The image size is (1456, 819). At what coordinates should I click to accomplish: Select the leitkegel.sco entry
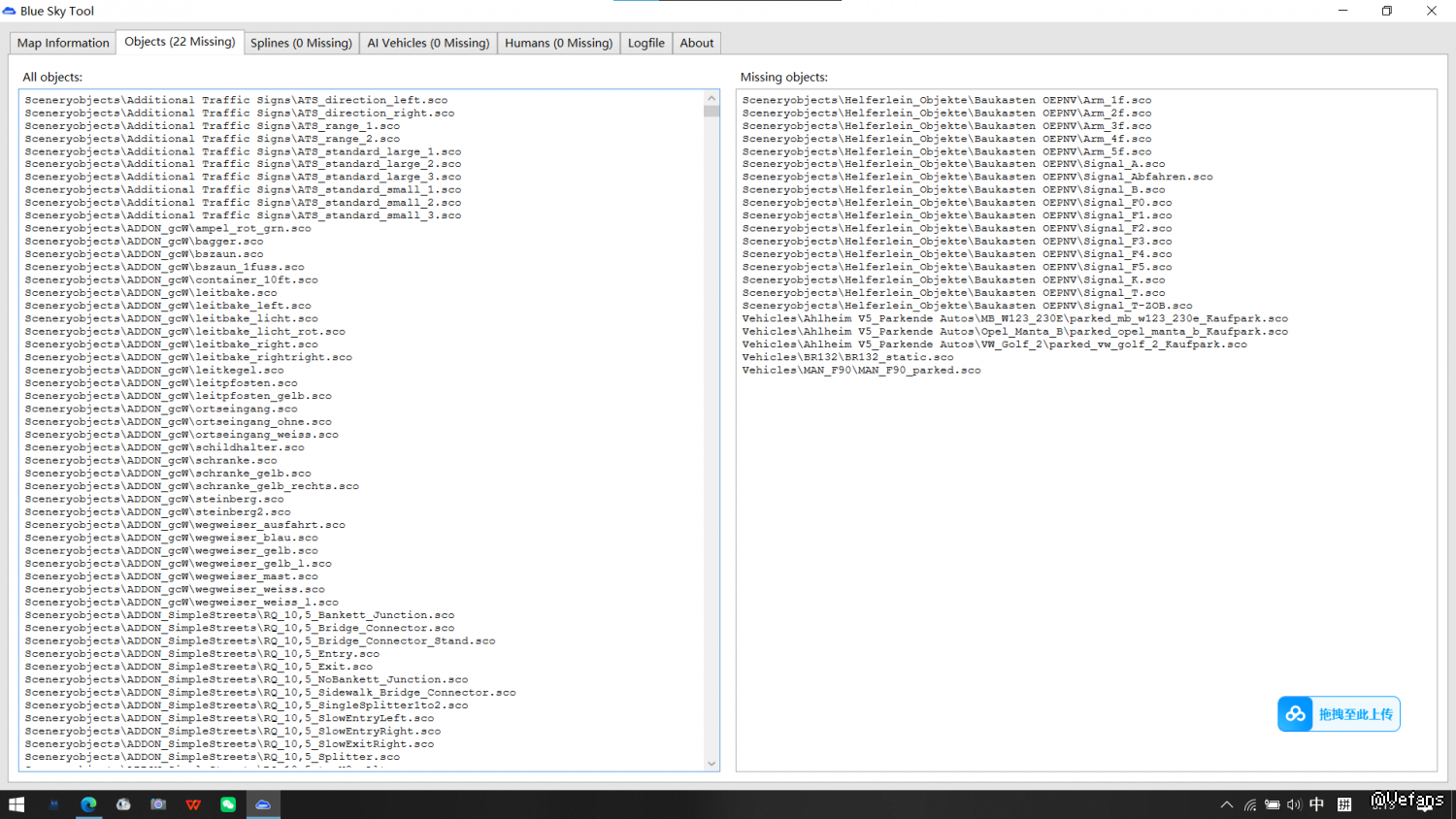pyautogui.click(x=154, y=370)
